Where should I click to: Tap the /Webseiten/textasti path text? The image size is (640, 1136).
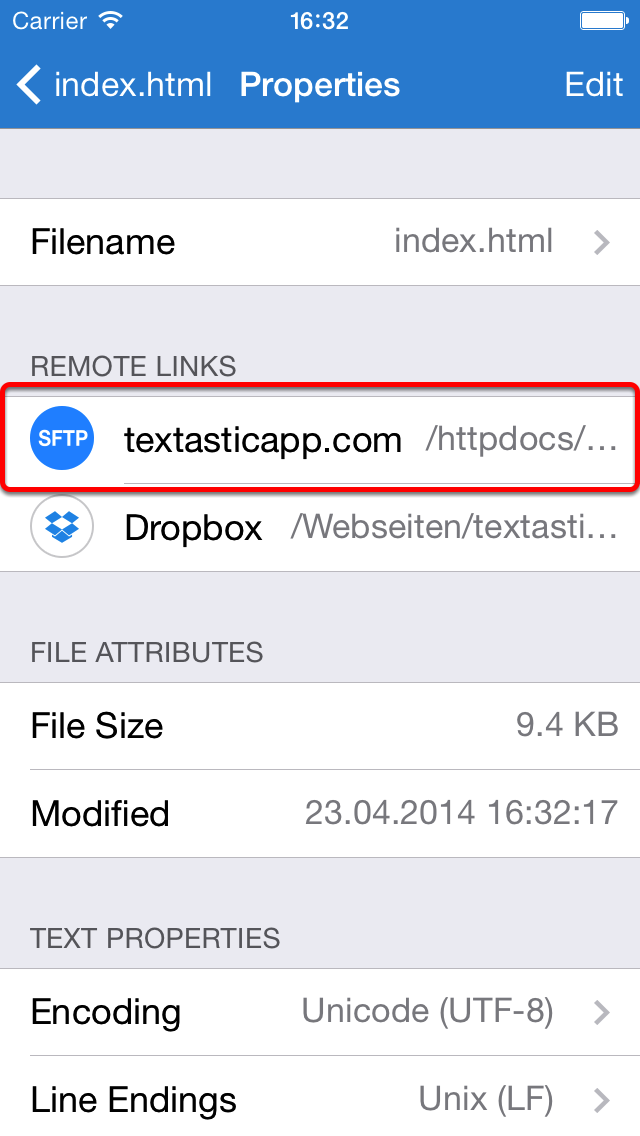(x=454, y=527)
